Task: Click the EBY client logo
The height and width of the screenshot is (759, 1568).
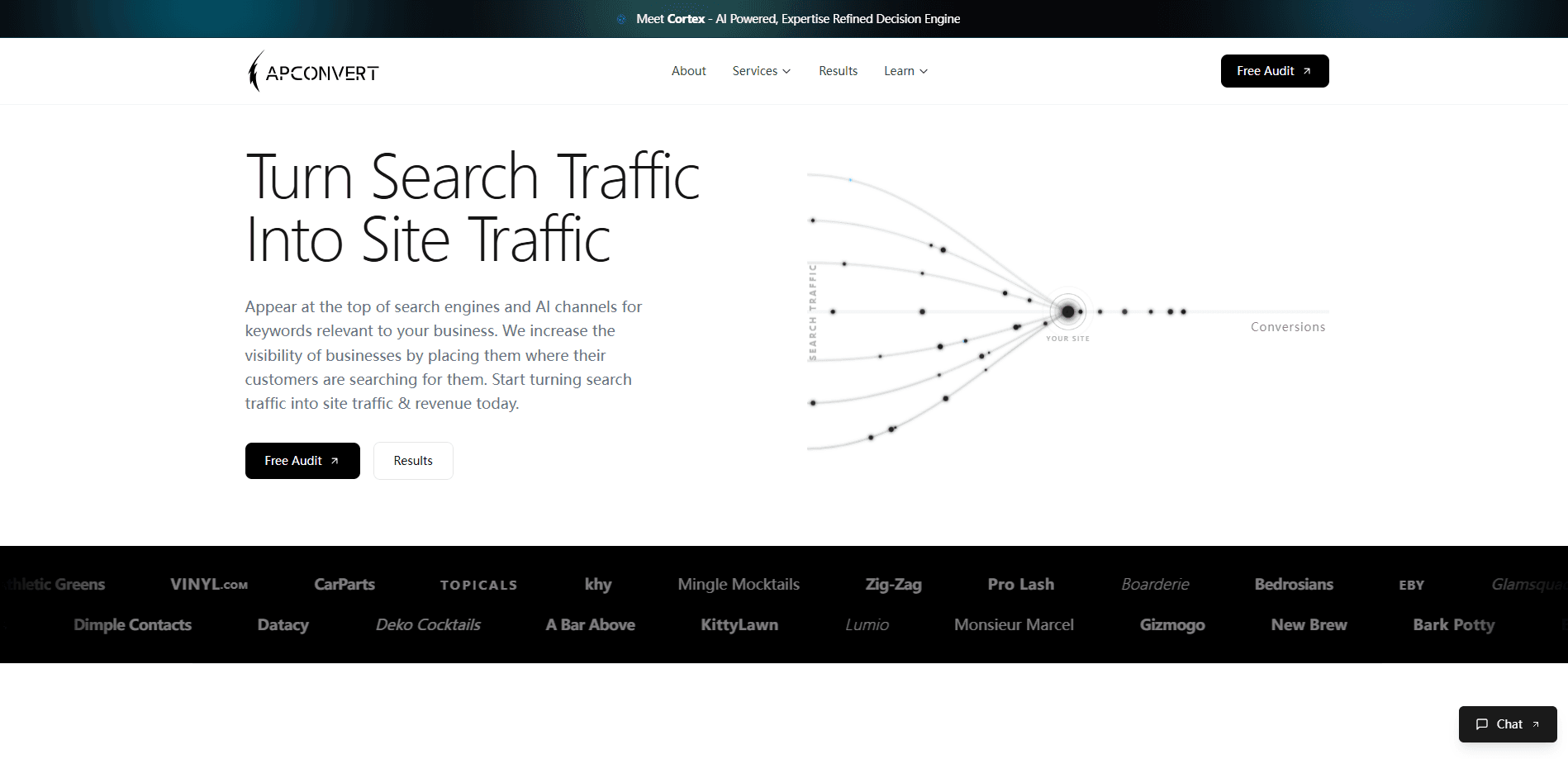Action: pyautogui.click(x=1412, y=585)
